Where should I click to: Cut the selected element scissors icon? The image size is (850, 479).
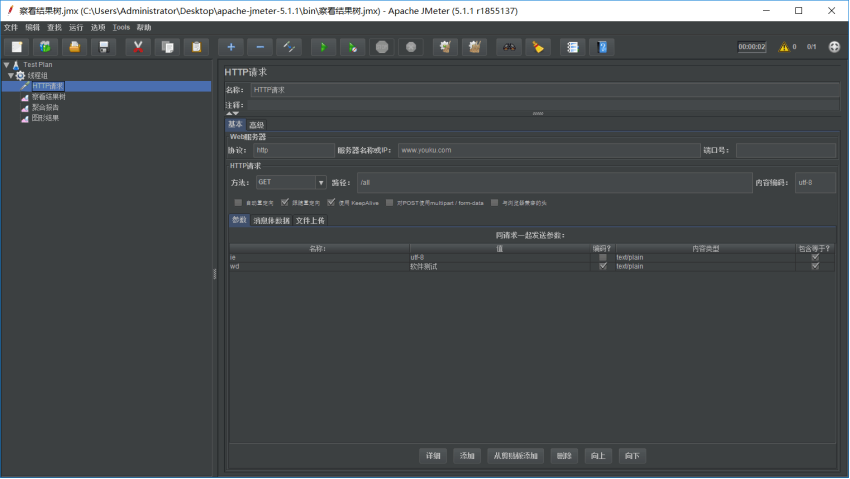click(138, 47)
